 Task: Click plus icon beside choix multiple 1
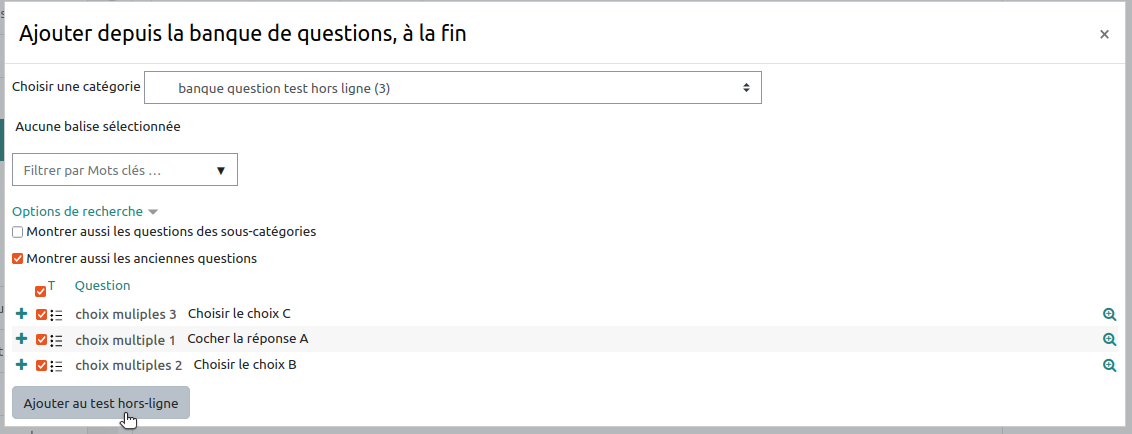point(22,340)
